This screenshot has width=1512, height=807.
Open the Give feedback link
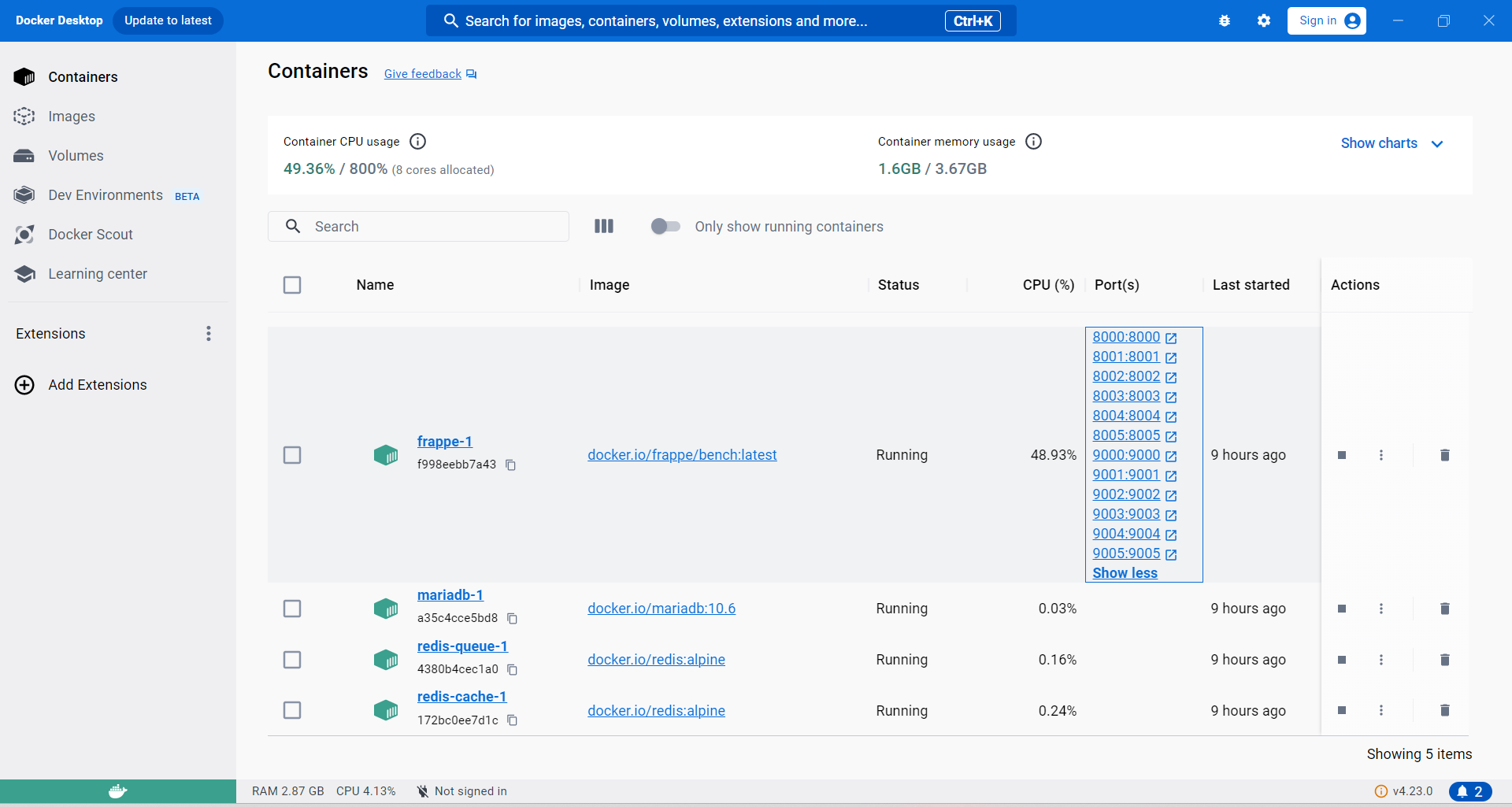click(x=423, y=74)
